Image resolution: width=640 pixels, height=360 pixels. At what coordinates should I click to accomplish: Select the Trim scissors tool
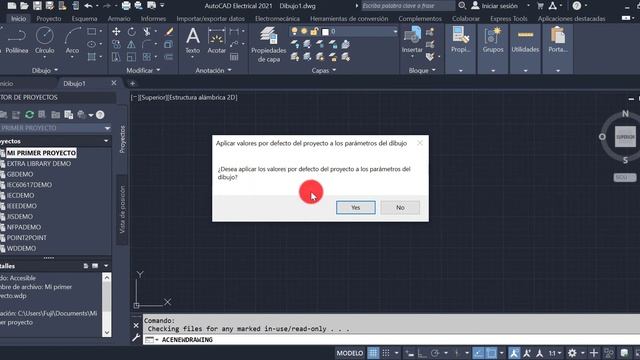147,32
